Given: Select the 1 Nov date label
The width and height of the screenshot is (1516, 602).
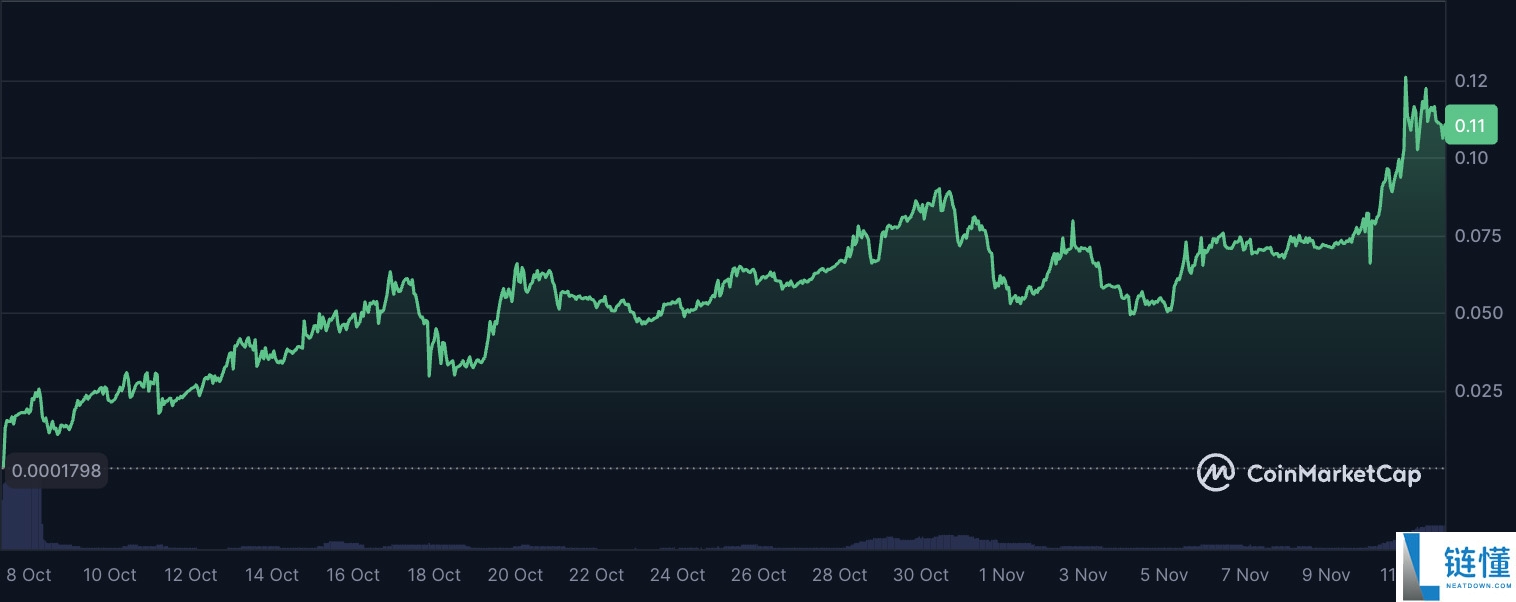Looking at the screenshot, I should (1002, 575).
